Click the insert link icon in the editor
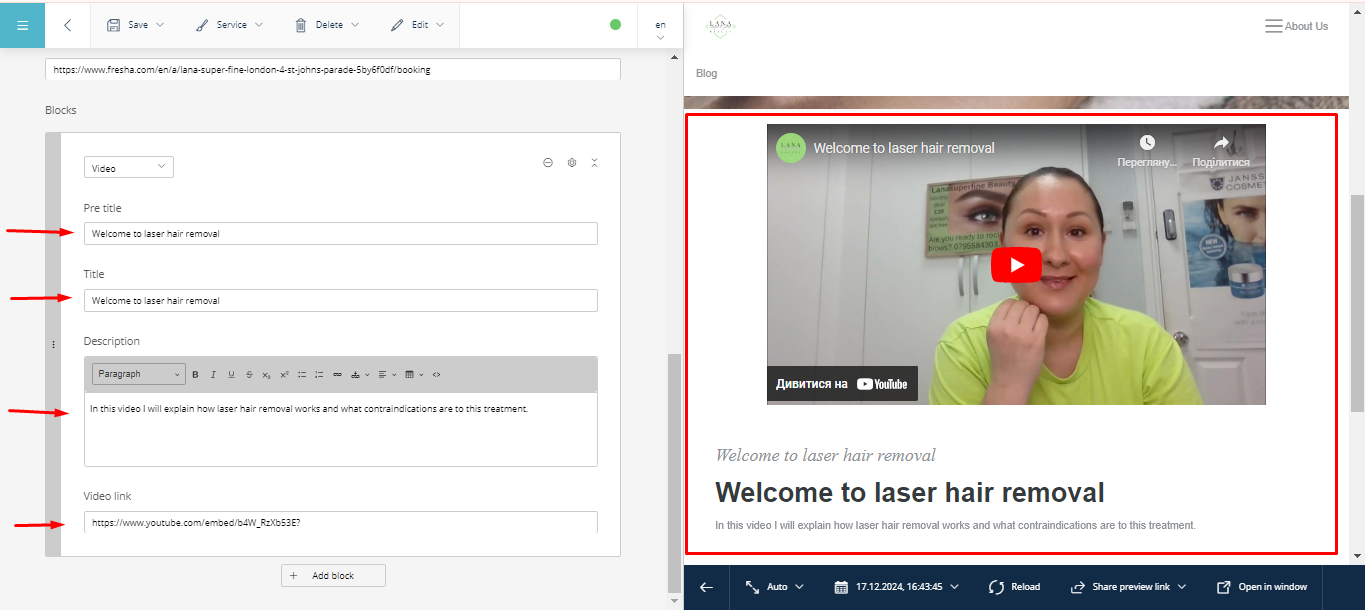The width and height of the screenshot is (1365, 610). (x=337, y=375)
